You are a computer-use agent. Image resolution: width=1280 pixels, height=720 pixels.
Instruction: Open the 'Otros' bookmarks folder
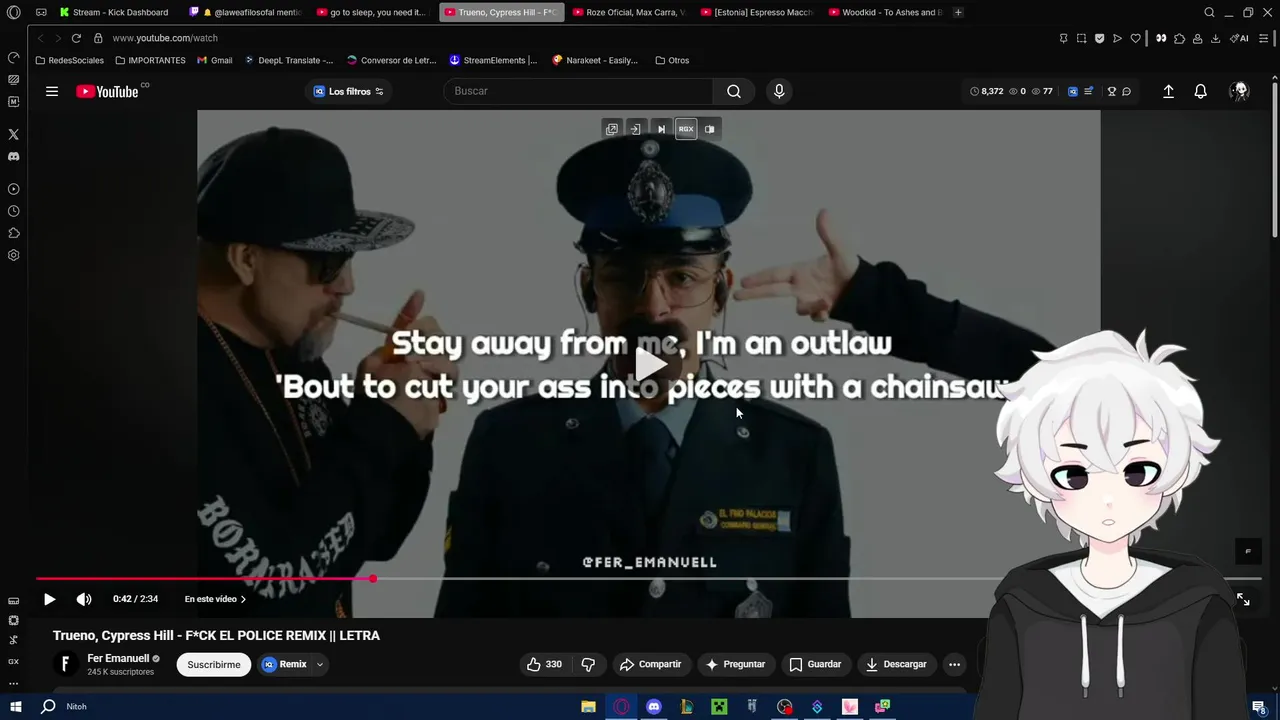point(672,60)
